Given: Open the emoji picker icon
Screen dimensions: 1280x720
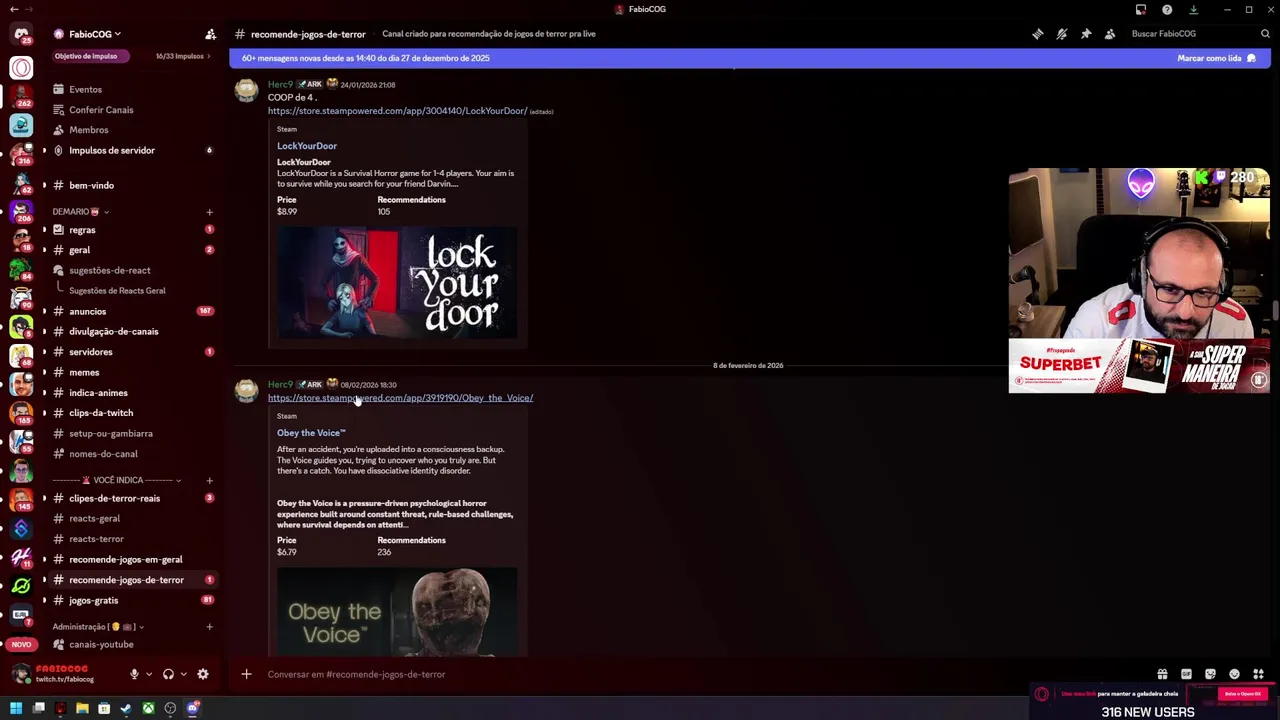Looking at the screenshot, I should point(1234,674).
